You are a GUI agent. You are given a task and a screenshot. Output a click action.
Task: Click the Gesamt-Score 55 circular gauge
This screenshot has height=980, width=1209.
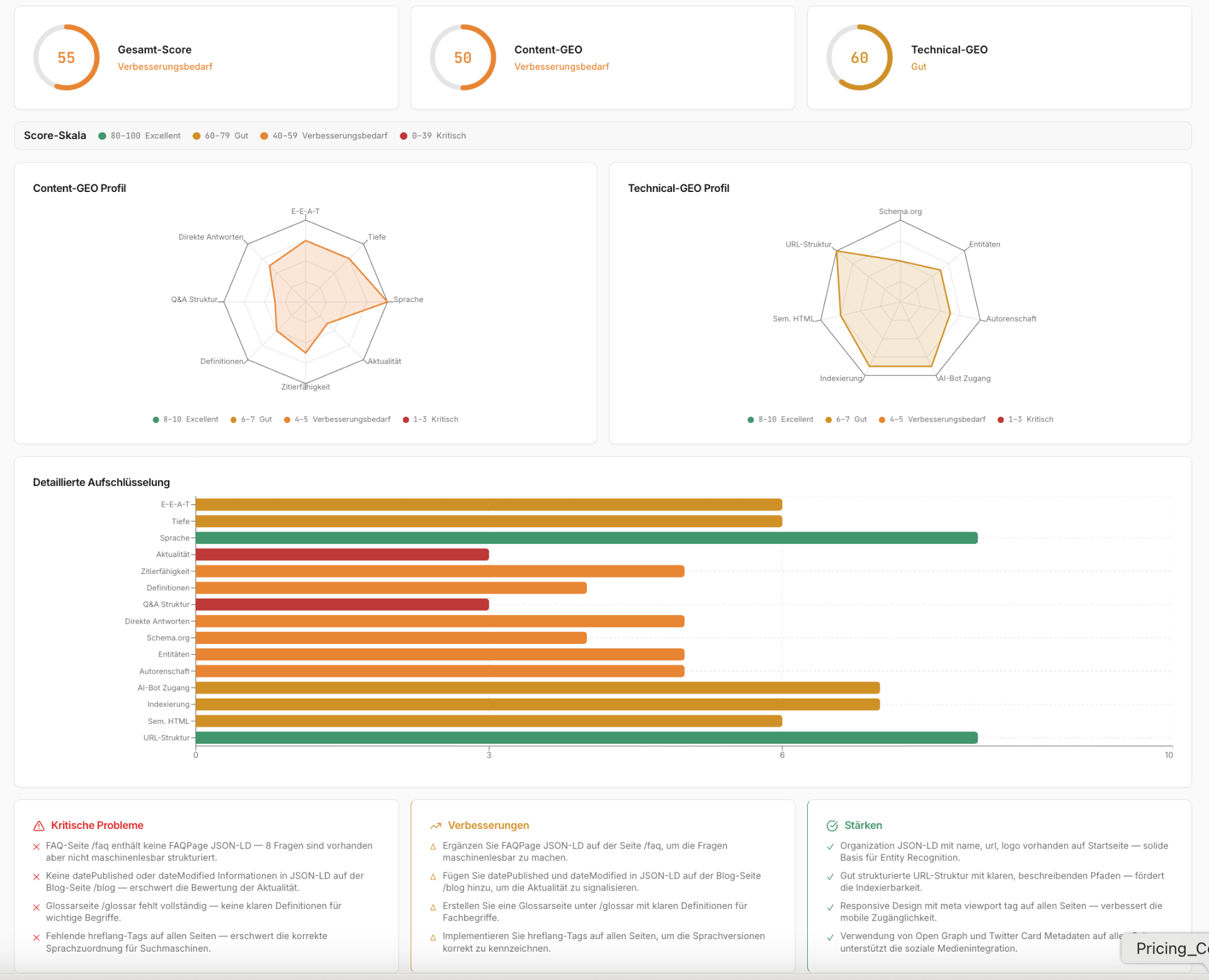66,57
